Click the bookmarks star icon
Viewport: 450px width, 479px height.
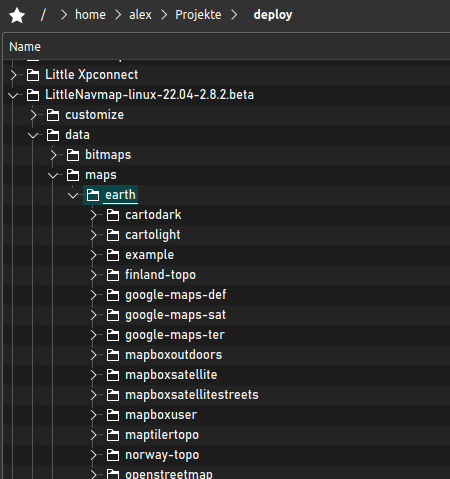[17, 15]
